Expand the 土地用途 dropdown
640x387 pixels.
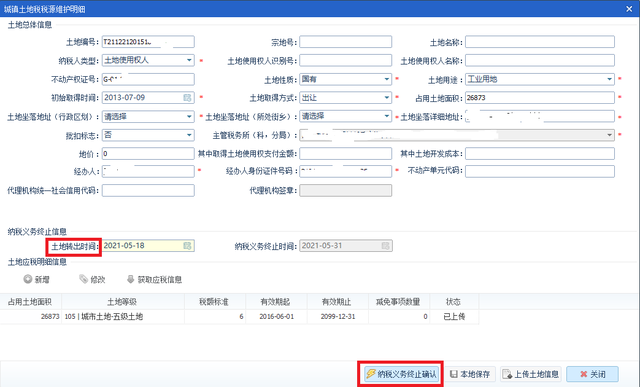point(609,79)
